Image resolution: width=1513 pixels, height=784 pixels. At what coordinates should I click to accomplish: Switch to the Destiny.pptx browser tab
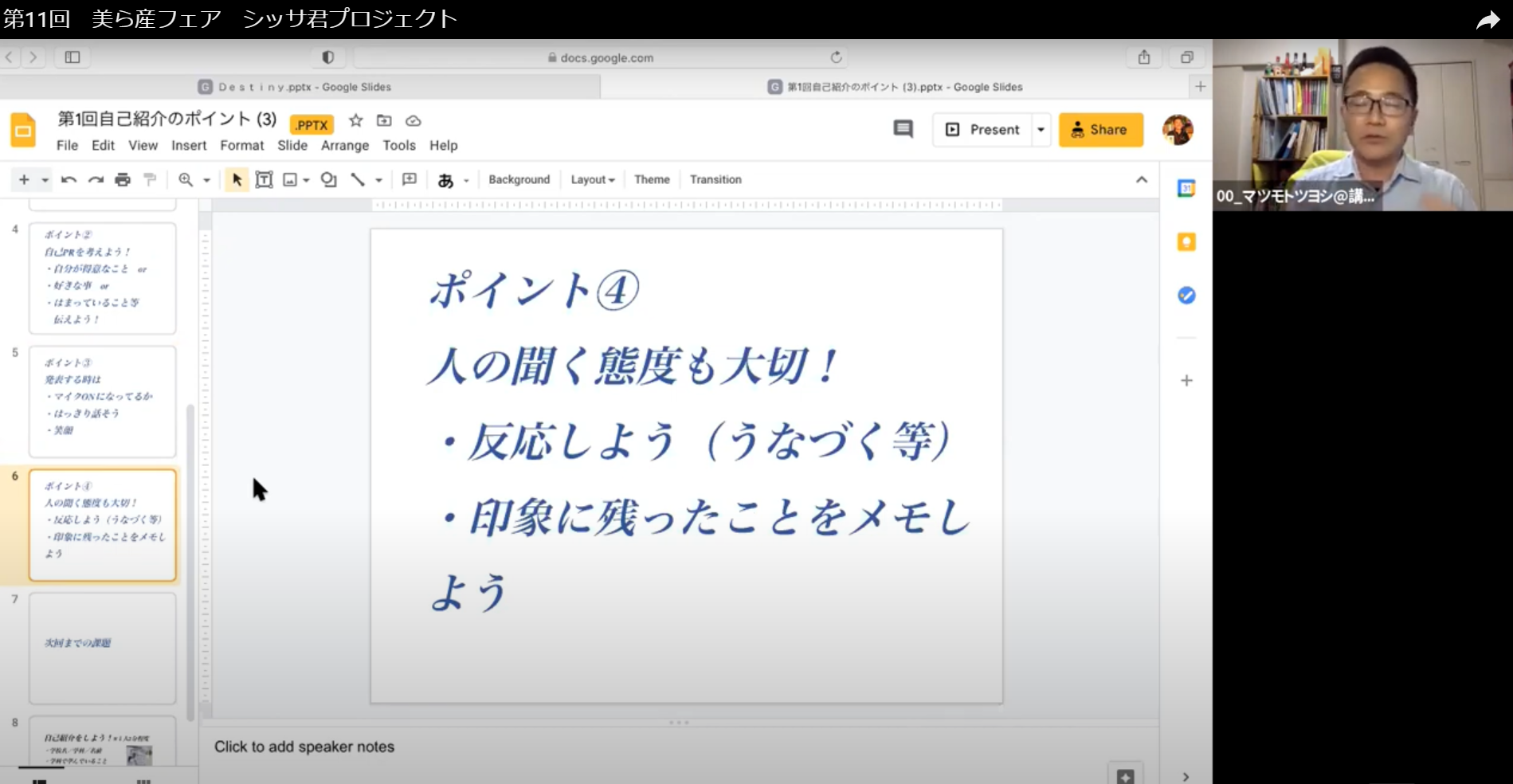300,87
